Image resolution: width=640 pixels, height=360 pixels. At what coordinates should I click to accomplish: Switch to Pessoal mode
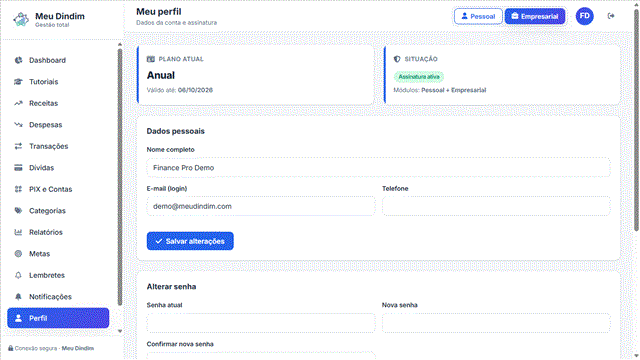coord(478,16)
